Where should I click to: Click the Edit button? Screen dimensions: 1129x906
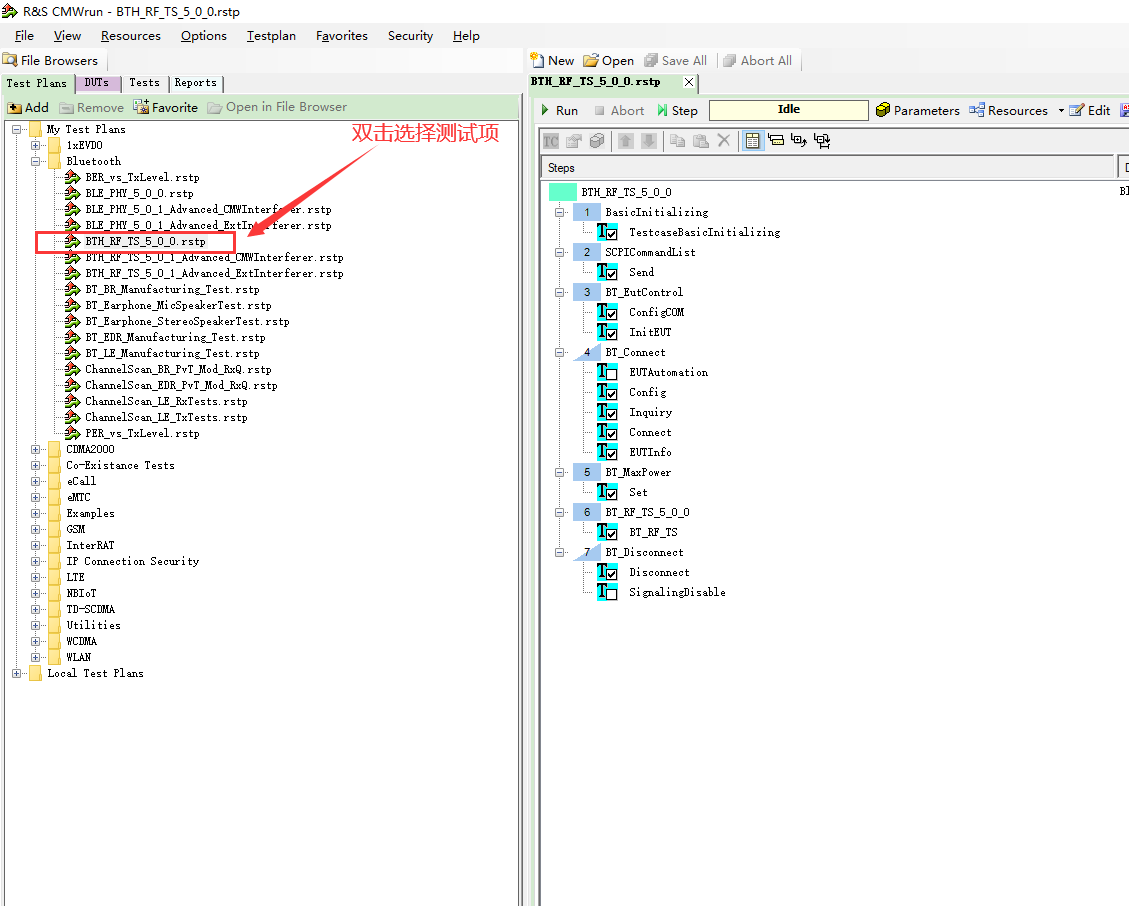(x=1090, y=110)
